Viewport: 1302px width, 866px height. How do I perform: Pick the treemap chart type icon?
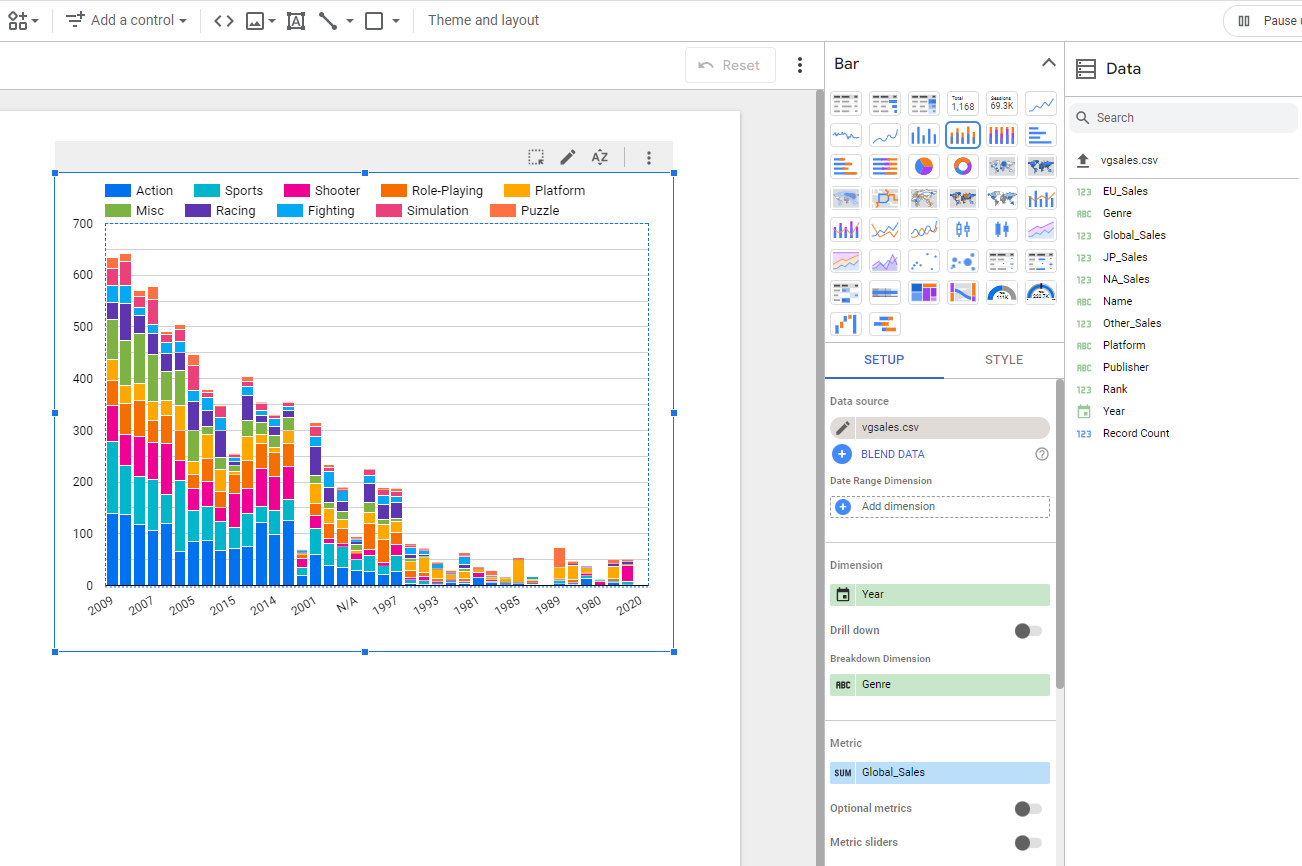pos(924,292)
